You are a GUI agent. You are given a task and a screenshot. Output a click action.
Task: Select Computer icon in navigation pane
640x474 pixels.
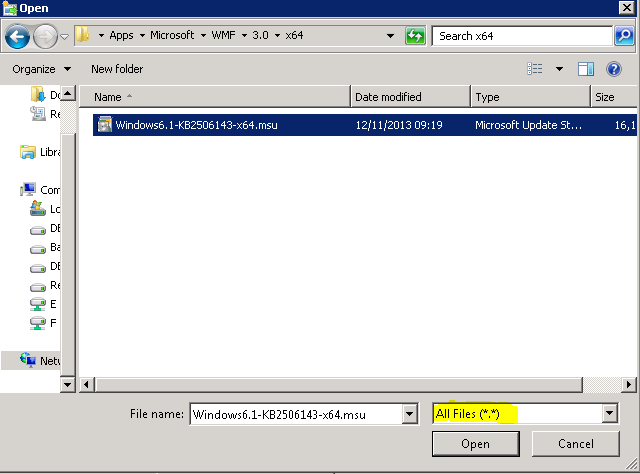[x=28, y=189]
